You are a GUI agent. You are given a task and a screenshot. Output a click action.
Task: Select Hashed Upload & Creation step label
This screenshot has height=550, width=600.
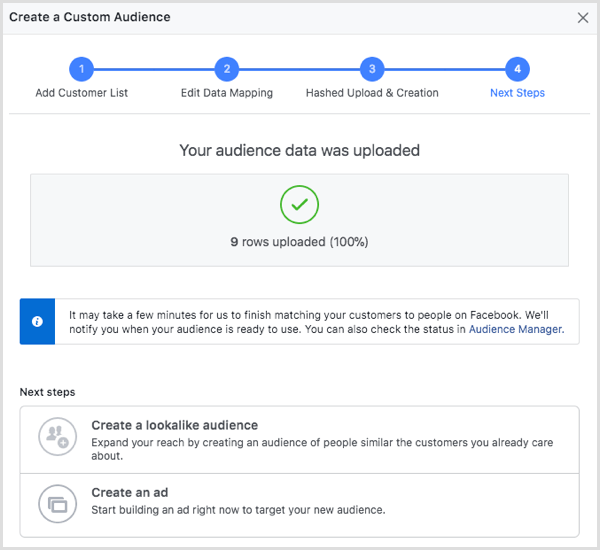click(372, 93)
